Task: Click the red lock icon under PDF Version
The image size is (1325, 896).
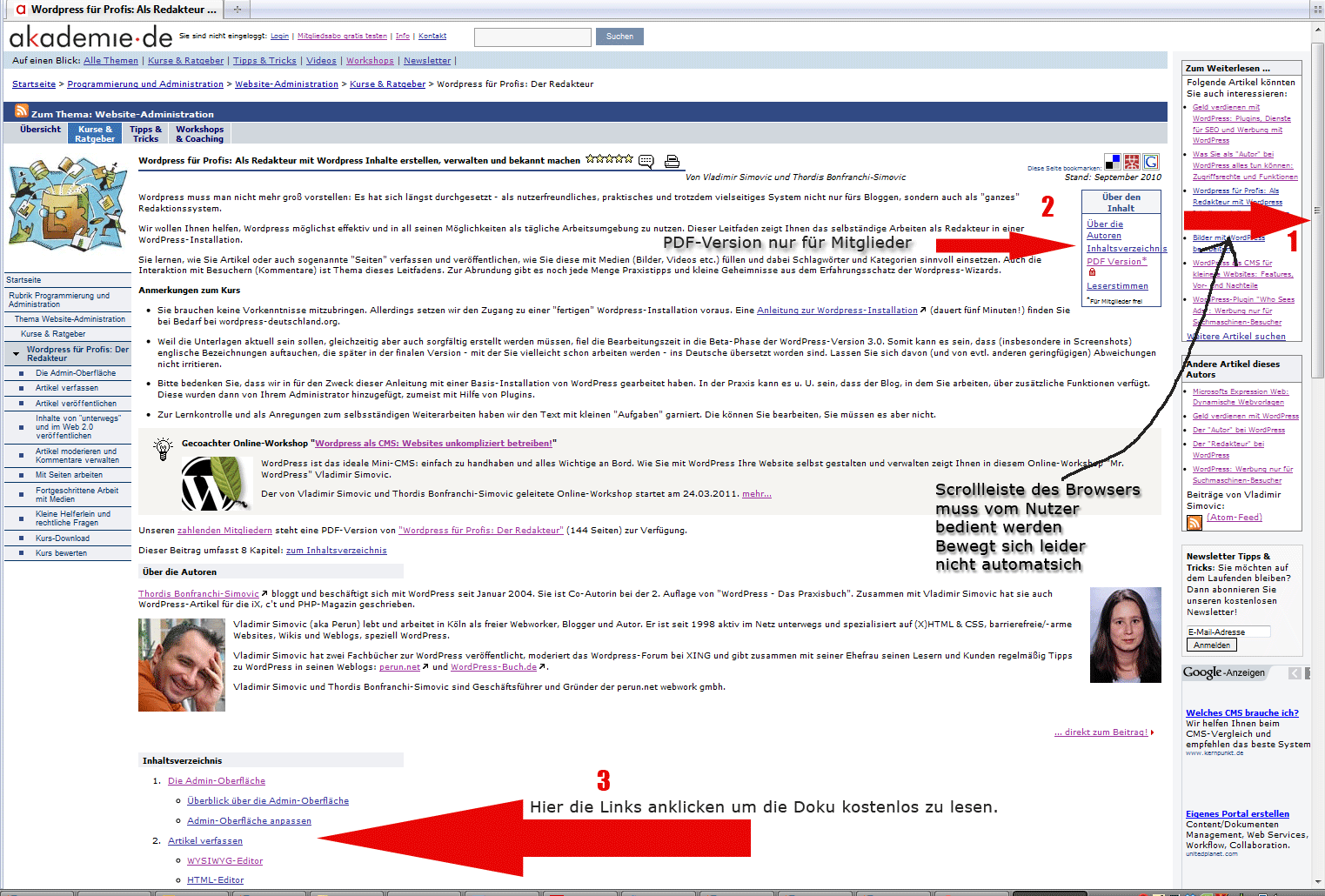Action: click(x=1092, y=272)
